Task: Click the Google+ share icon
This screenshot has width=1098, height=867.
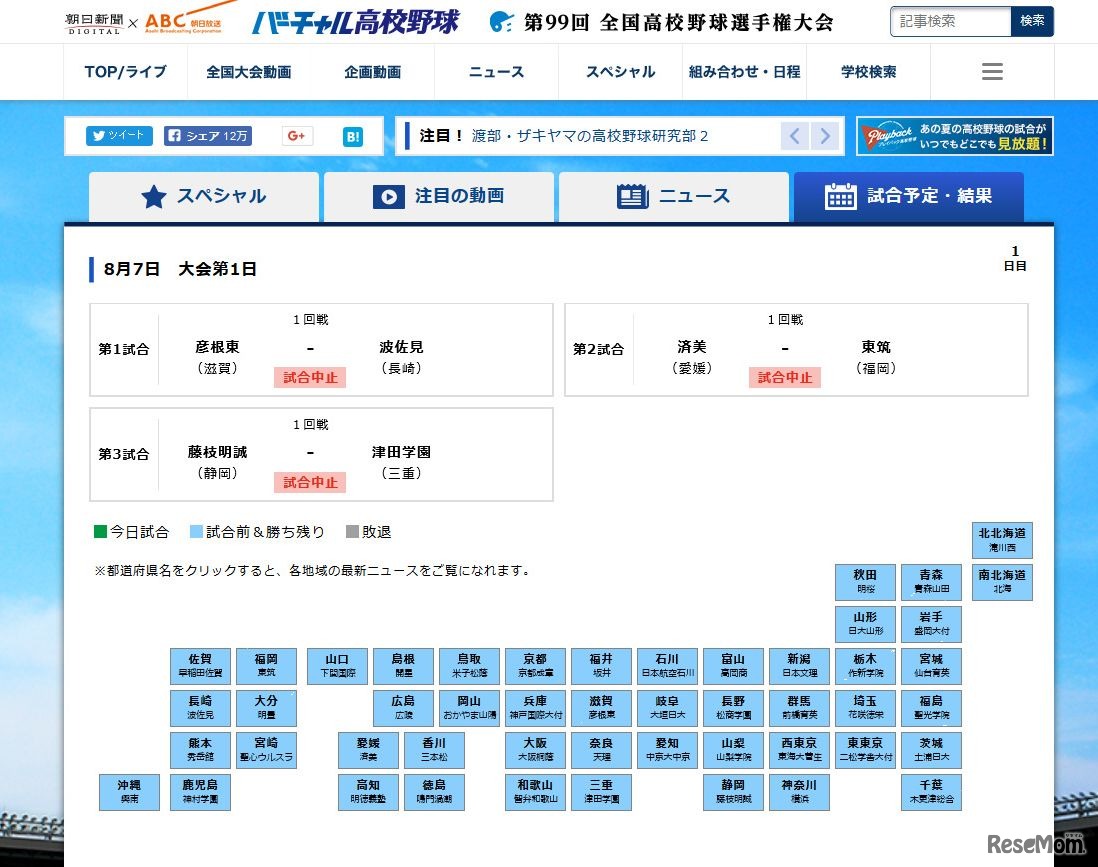Action: [296, 136]
